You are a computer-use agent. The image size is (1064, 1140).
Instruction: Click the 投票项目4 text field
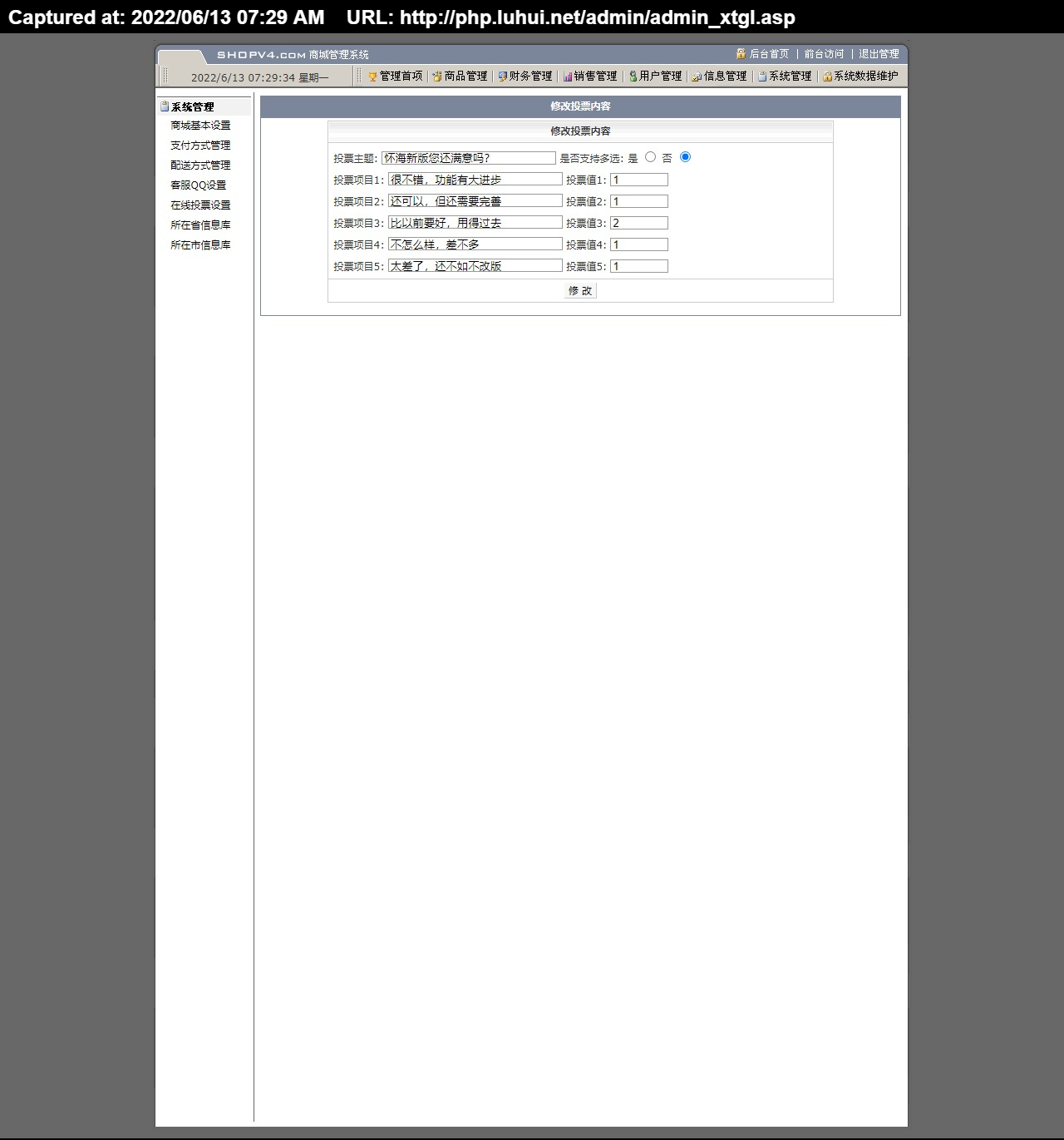(x=475, y=244)
